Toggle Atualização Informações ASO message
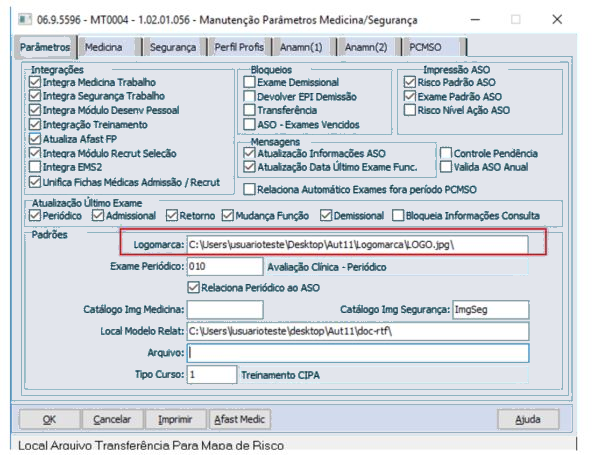Image resolution: width=593 pixels, height=455 pixels. pyautogui.click(x=249, y=153)
